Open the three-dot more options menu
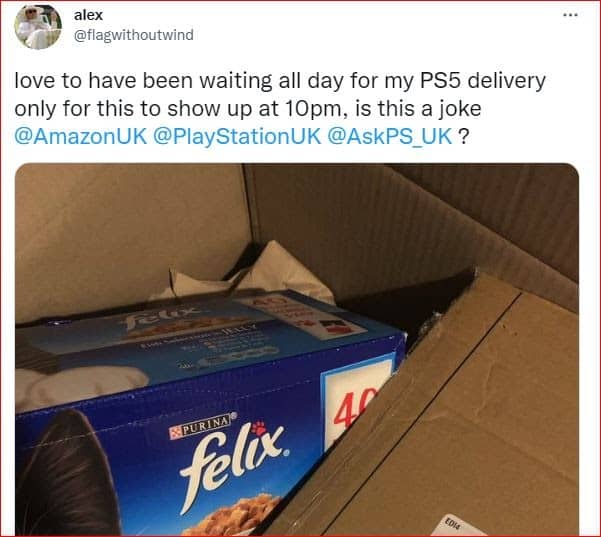Screen dimensions: 601x537 [570, 15]
